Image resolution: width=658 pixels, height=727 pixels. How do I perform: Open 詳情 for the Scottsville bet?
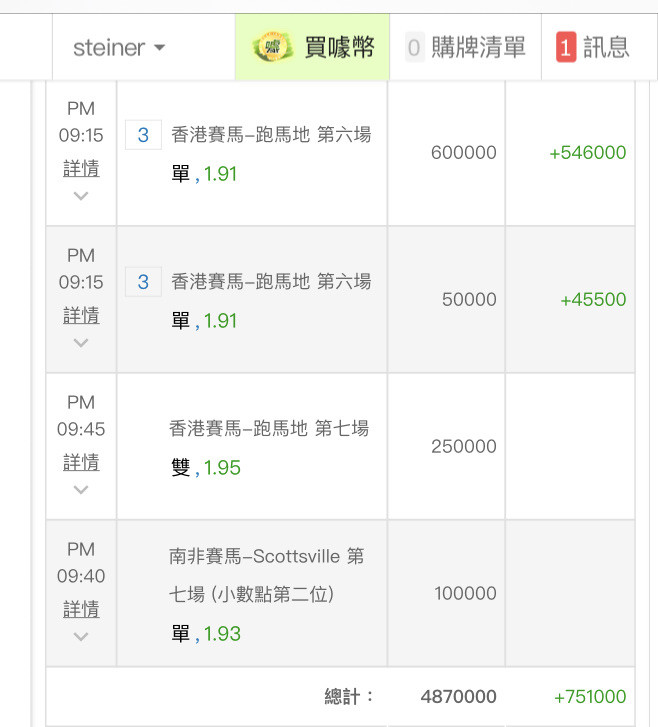click(81, 609)
